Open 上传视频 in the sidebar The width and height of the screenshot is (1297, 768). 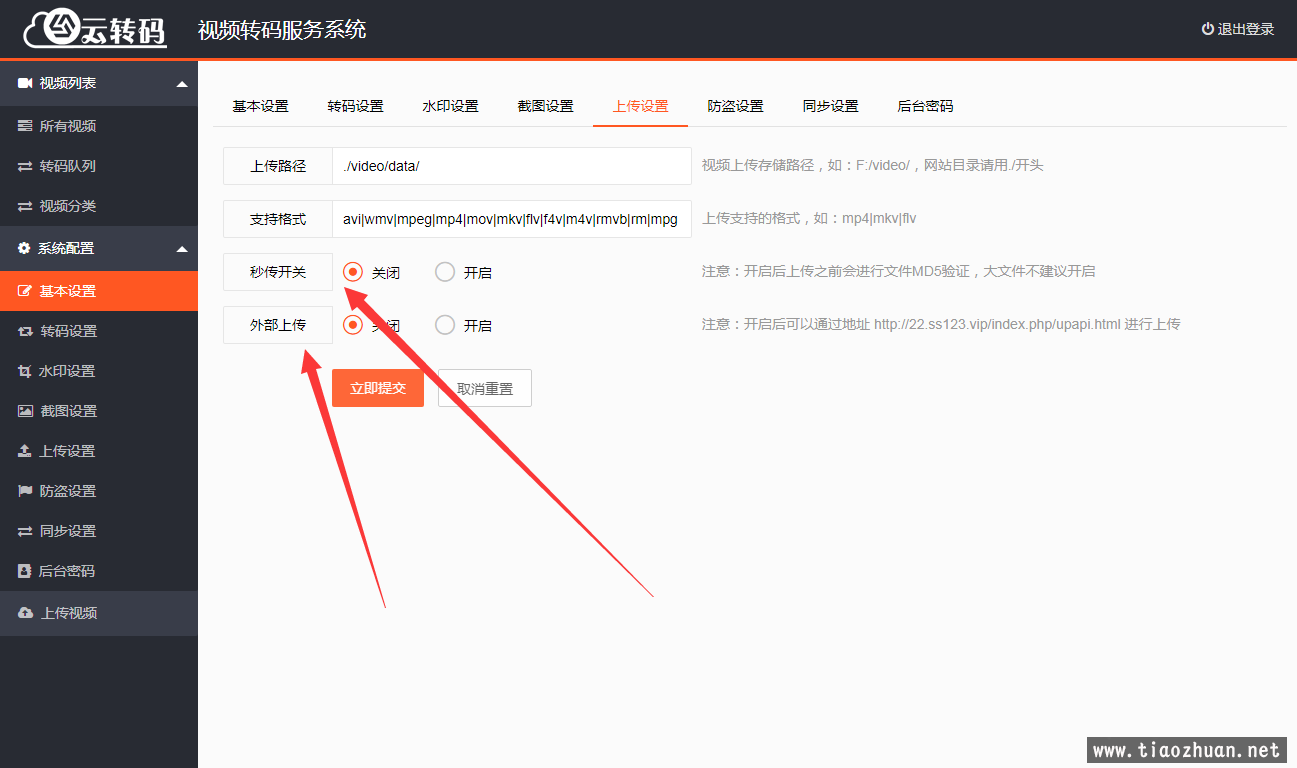click(x=99, y=613)
